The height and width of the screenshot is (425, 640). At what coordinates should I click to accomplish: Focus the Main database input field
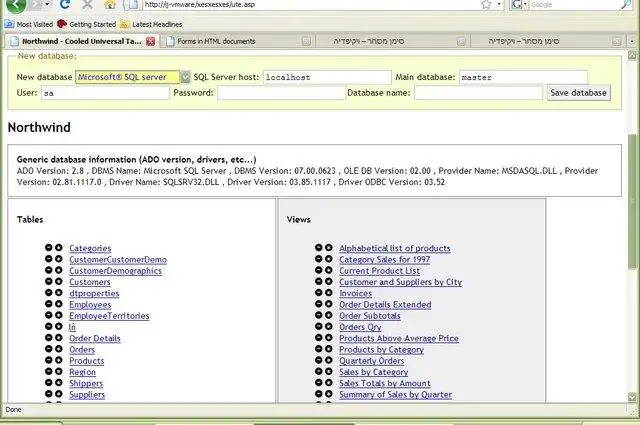coord(523,77)
